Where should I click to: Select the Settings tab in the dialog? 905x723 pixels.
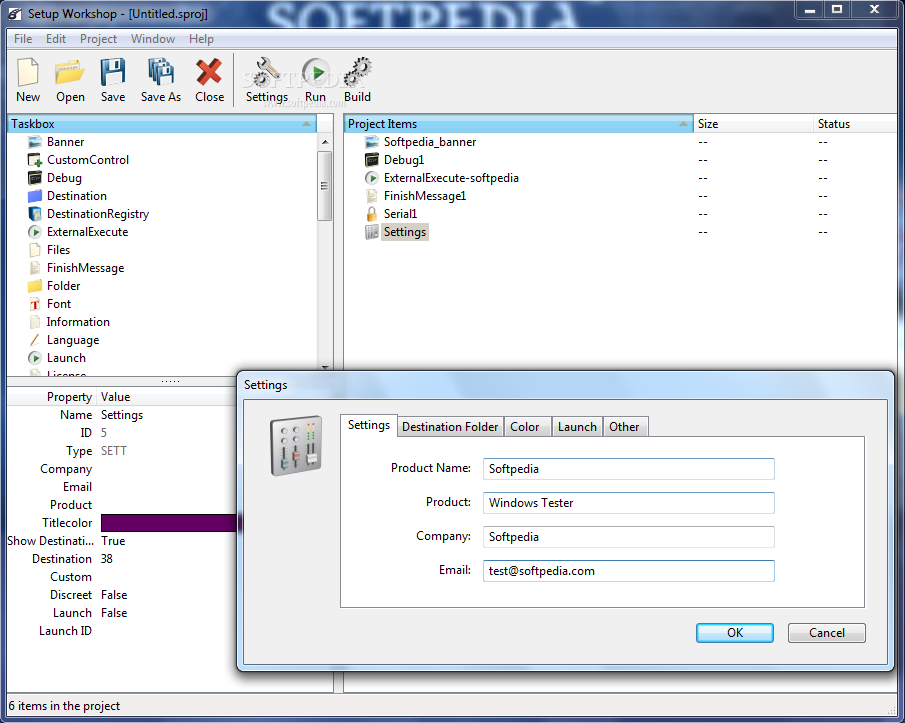pos(369,425)
